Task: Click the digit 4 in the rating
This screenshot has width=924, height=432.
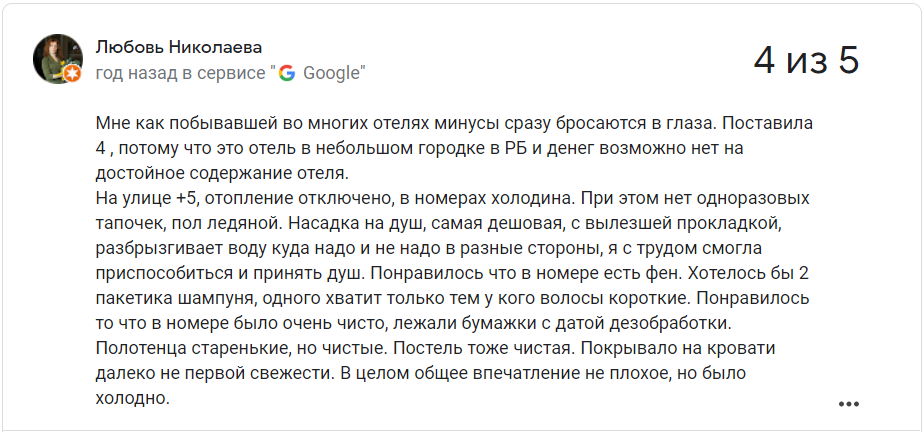Action: point(764,61)
